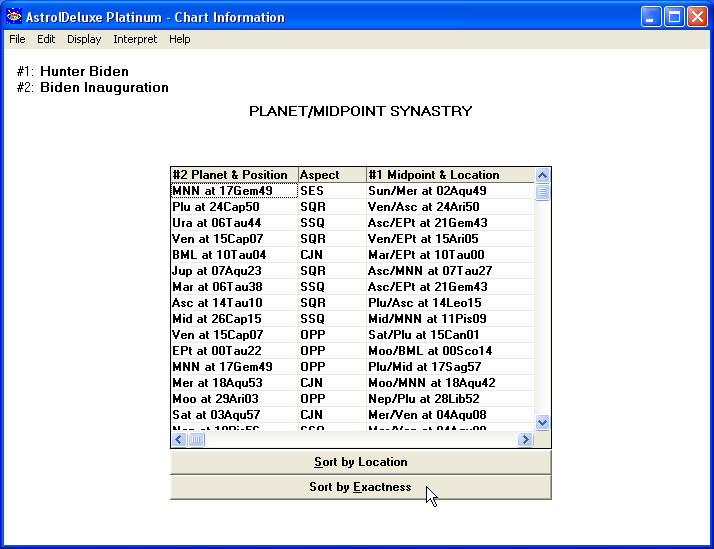Select the 'Ura at 06Tau44' cell
The height and width of the screenshot is (549, 714).
coord(235,223)
